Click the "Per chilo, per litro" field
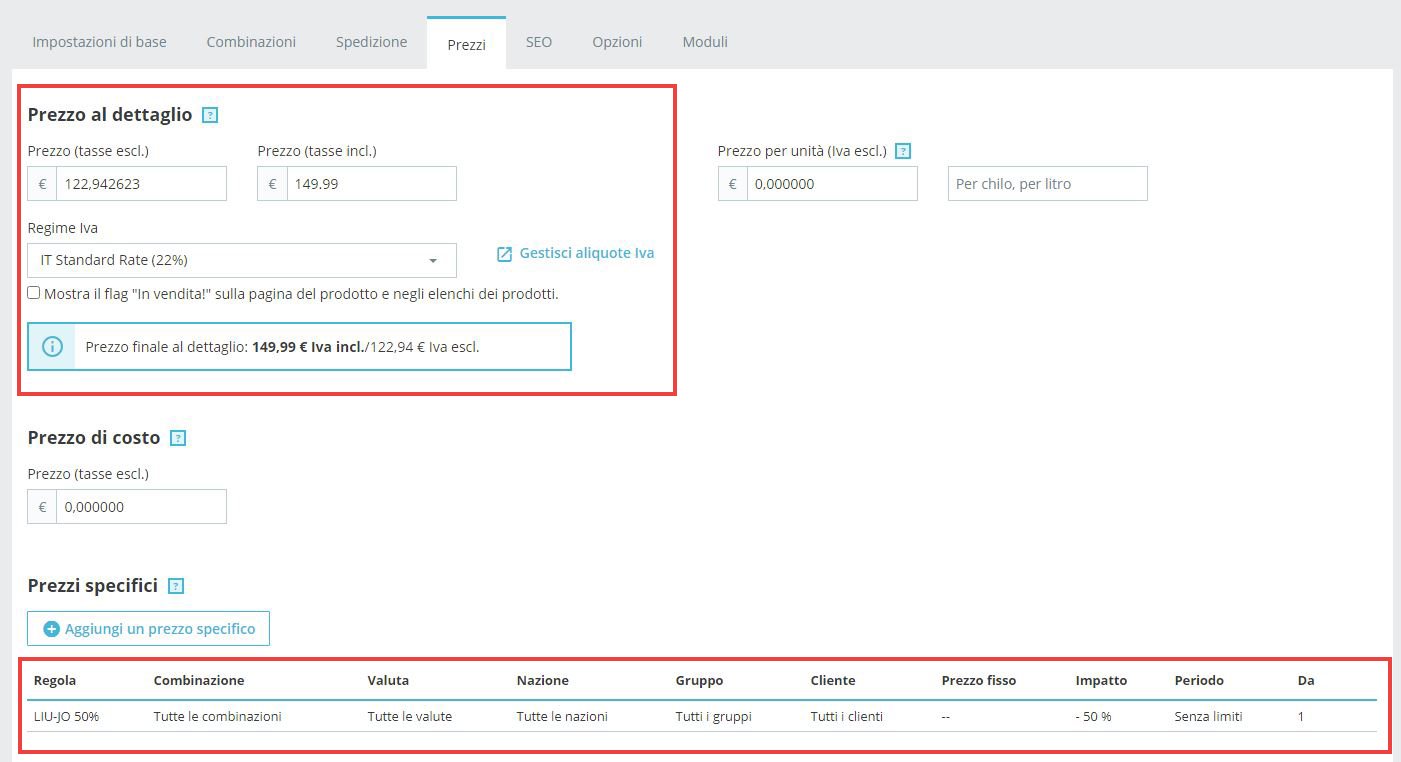Image resolution: width=1401 pixels, height=762 pixels. pos(1047,184)
